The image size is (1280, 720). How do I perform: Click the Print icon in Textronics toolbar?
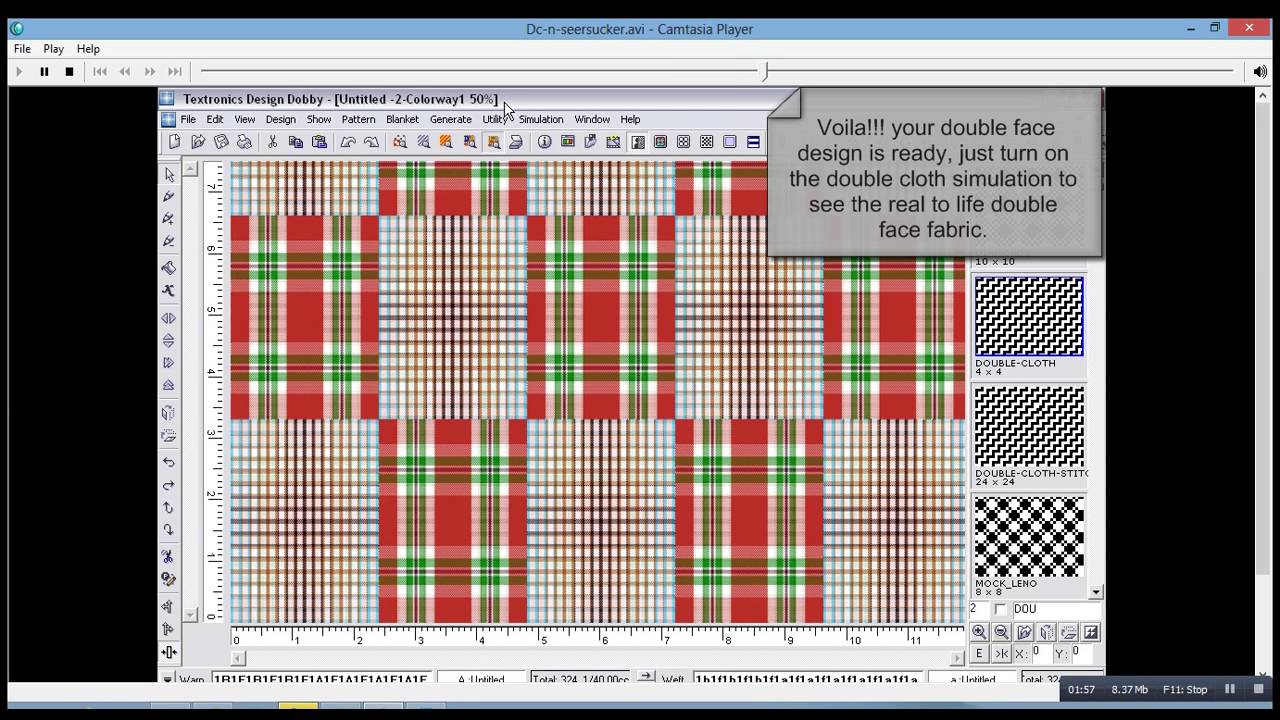coord(244,142)
